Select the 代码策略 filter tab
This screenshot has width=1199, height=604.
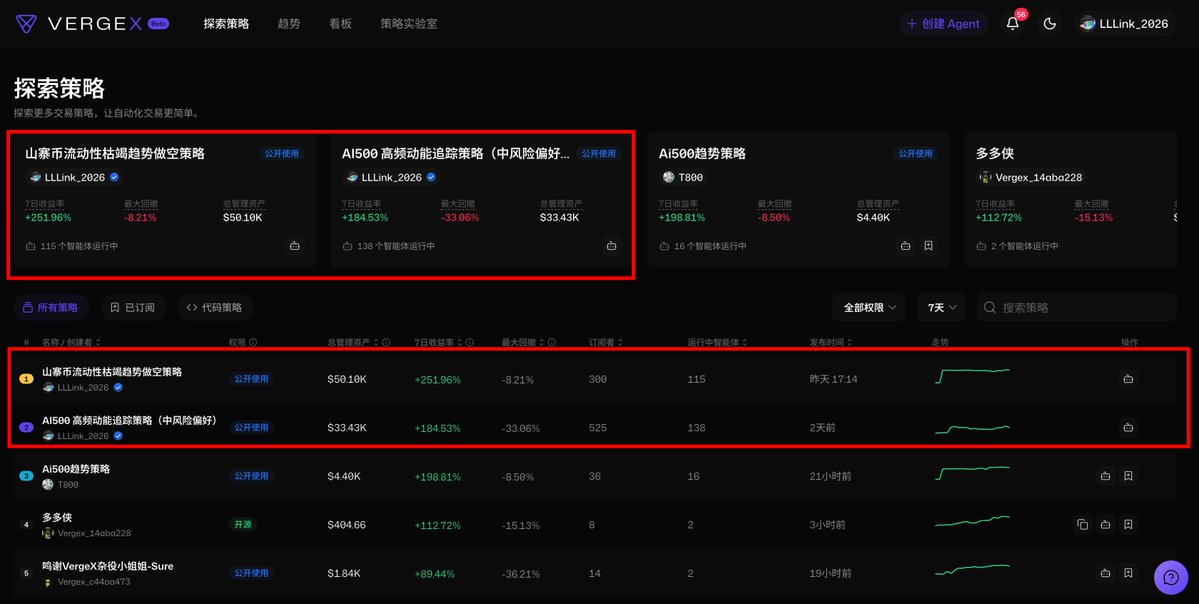point(215,307)
